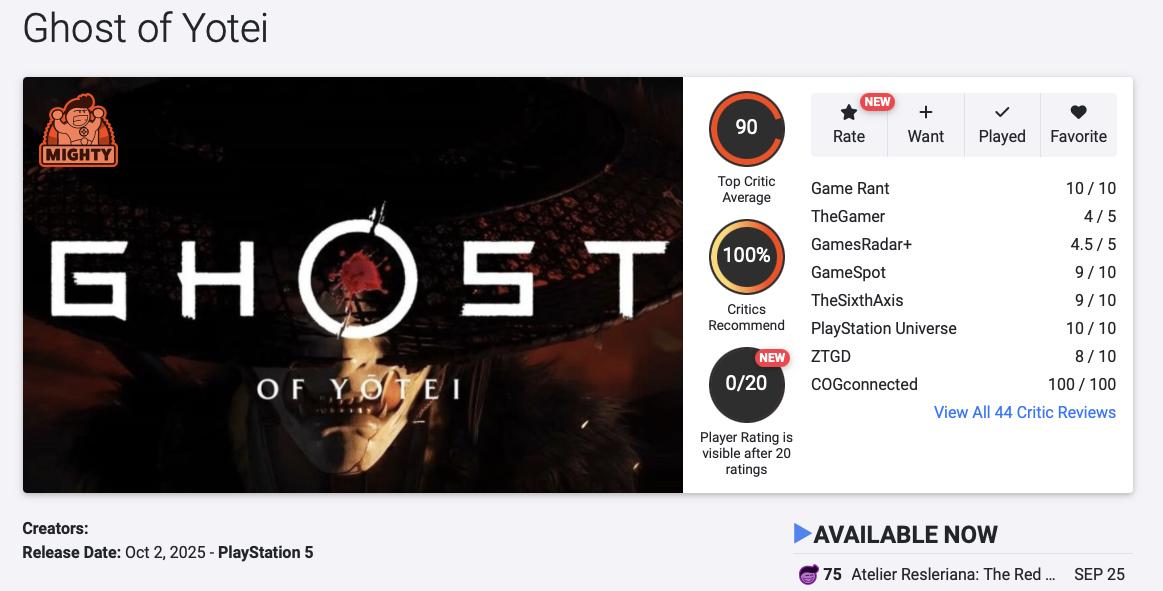Click the 100% Critics Recommend circle
This screenshot has height=591, width=1163.
click(746, 256)
